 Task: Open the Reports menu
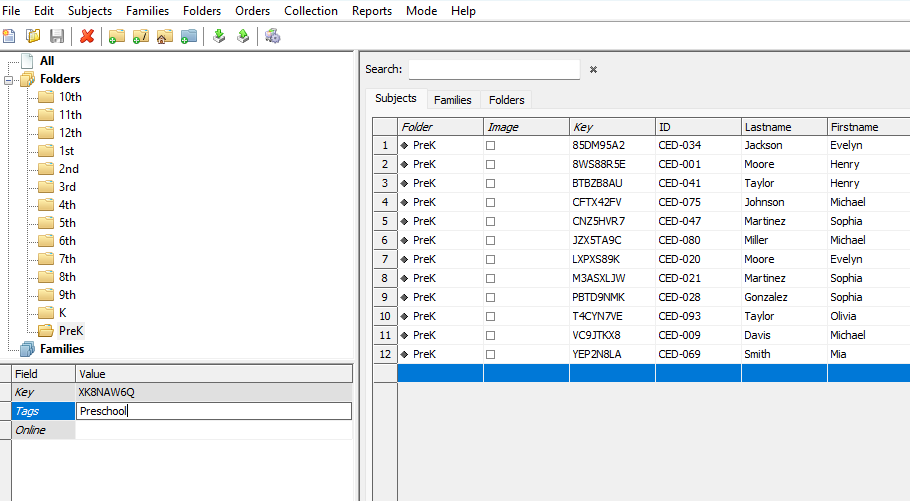(371, 11)
